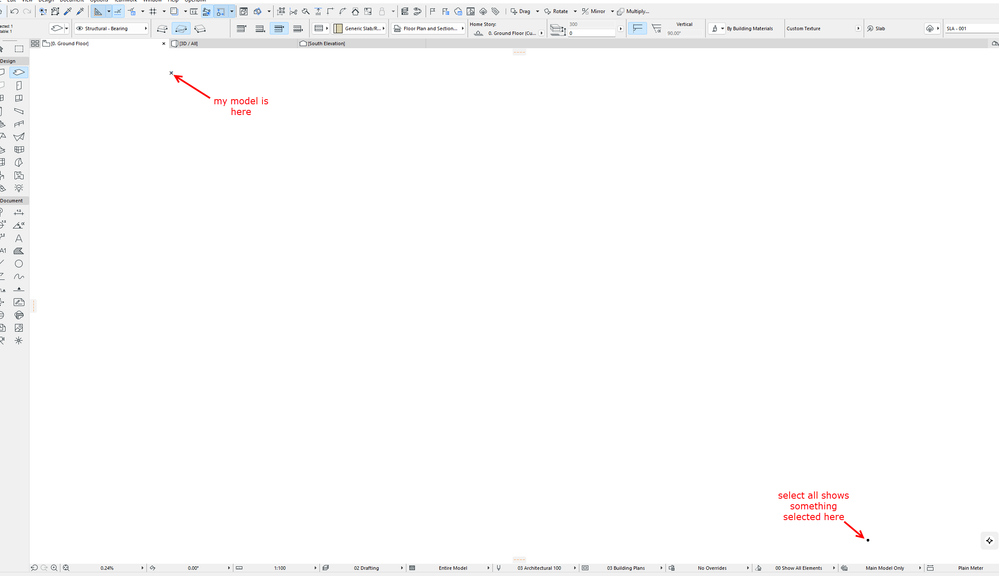Expand the Custom Texture arrow
Image resolution: width=999 pixels, height=576 pixels.
(858, 29)
